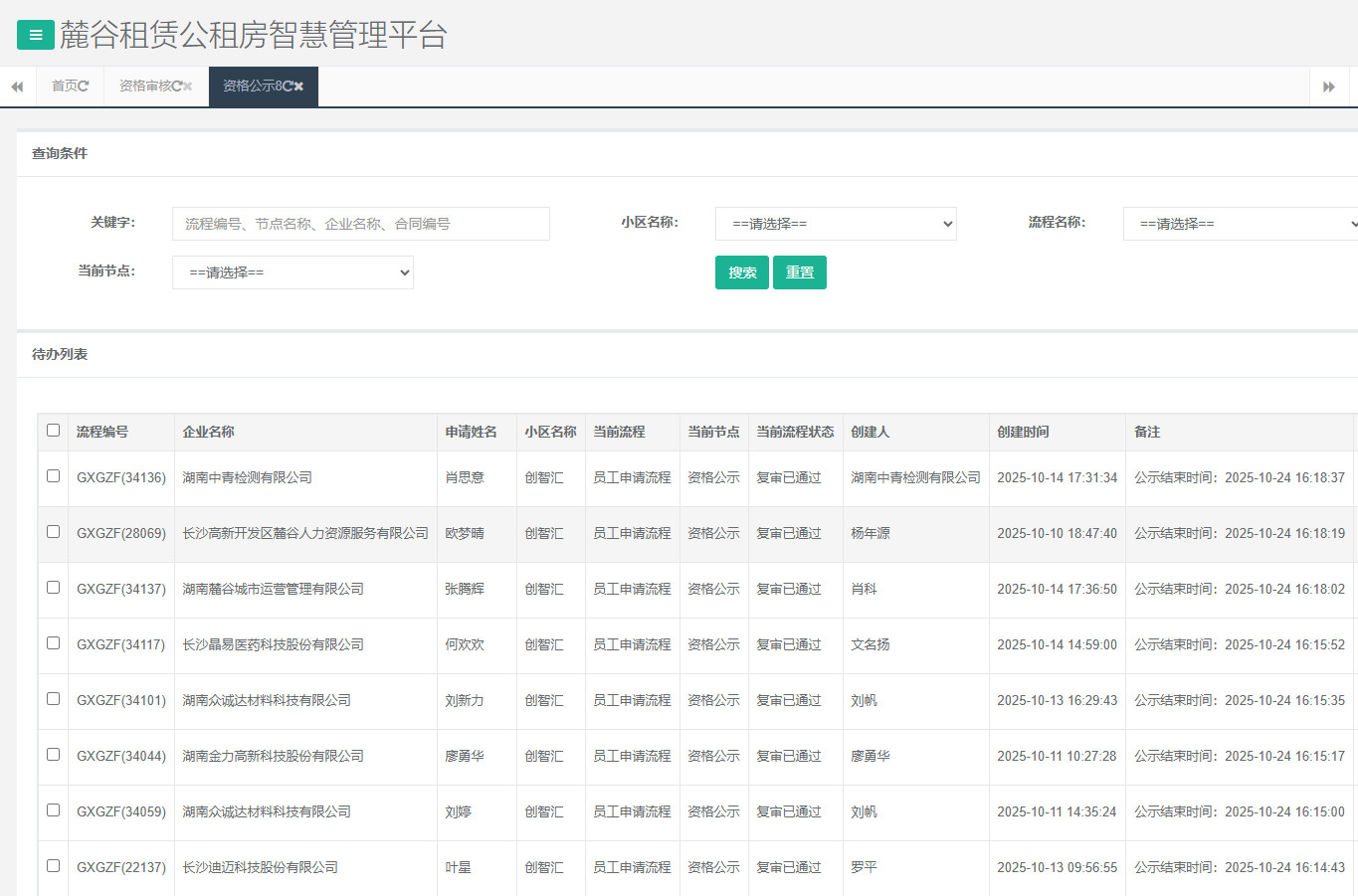The image size is (1358, 896).
Task: Close the 资格审核 tab
Action: 188,87
